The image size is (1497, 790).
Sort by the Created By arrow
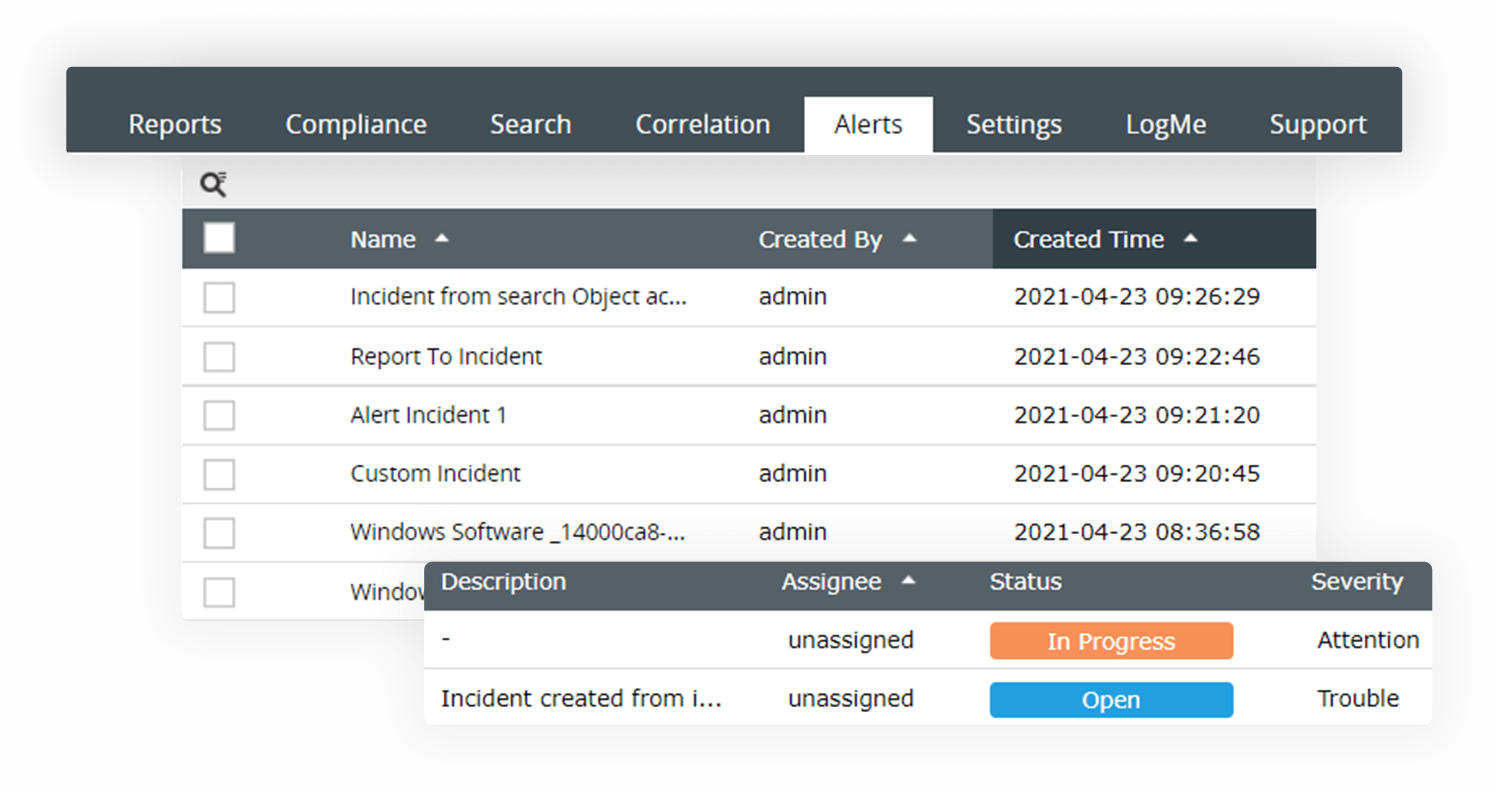coord(909,239)
